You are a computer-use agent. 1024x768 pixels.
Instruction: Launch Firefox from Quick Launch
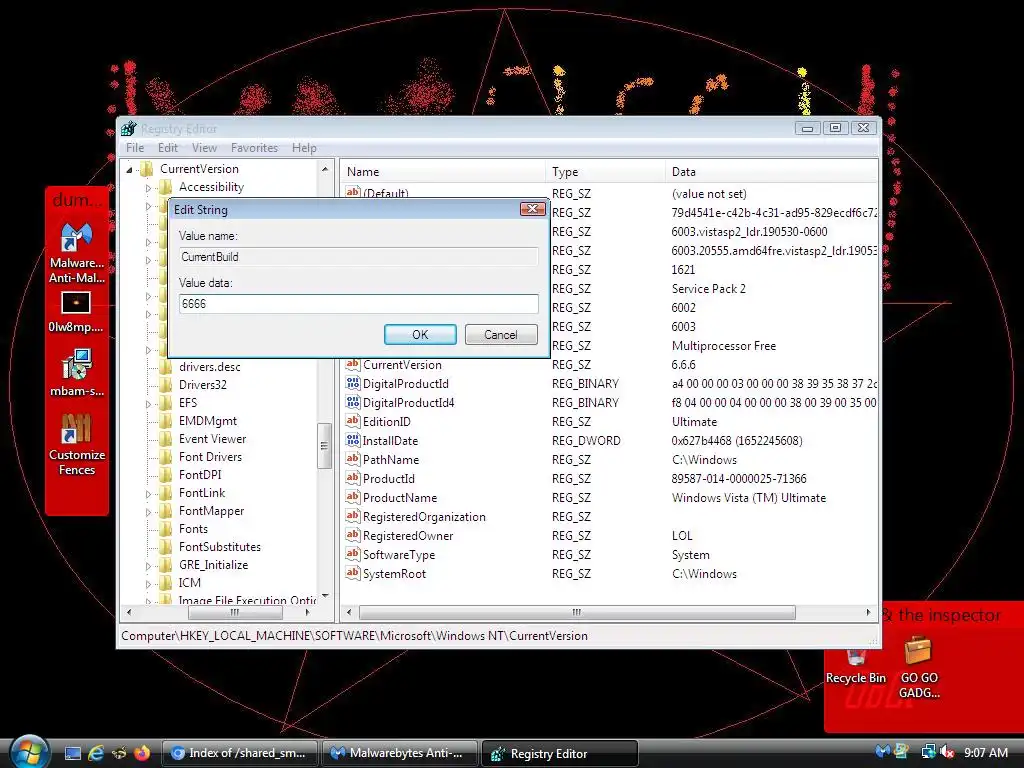click(x=142, y=753)
